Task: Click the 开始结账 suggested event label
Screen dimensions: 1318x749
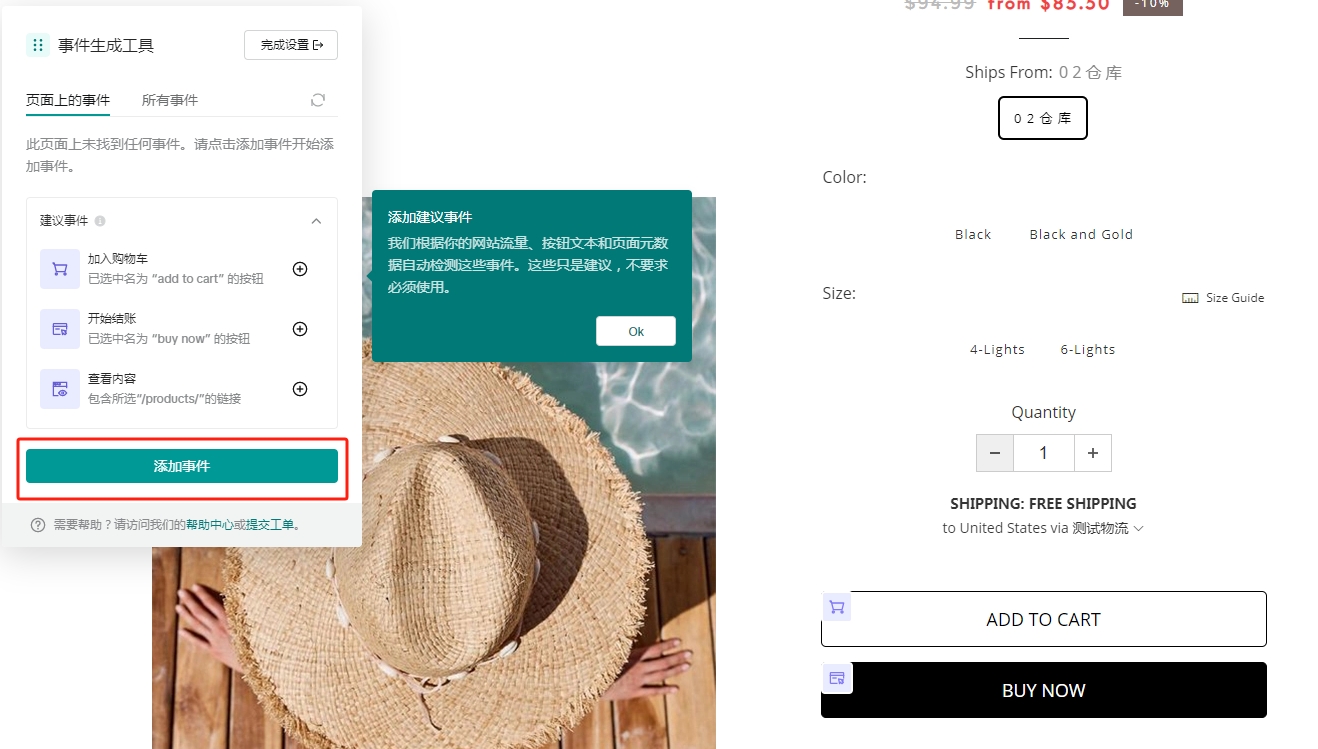Action: click(112, 319)
